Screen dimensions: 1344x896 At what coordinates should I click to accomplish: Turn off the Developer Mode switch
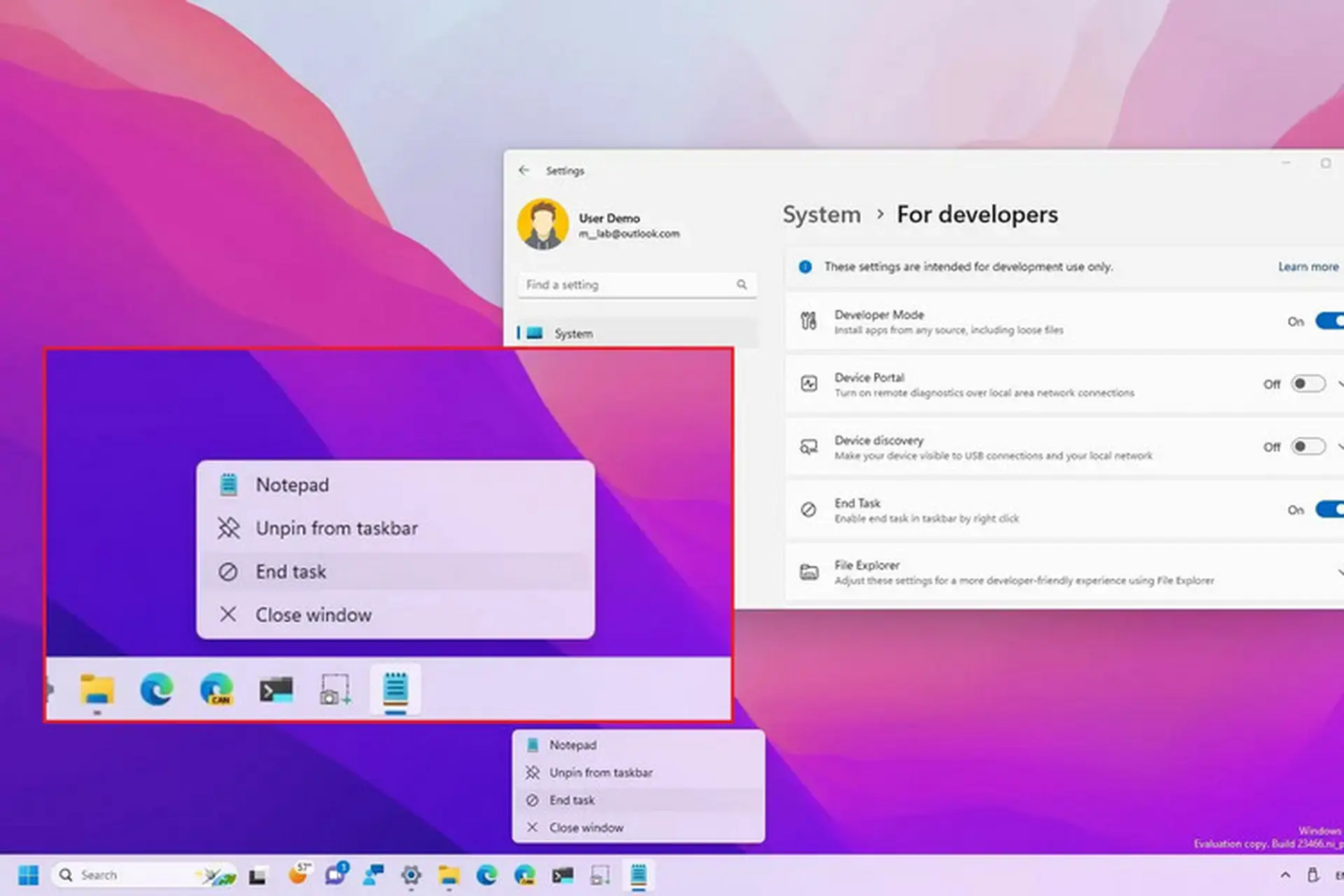[x=1329, y=321]
